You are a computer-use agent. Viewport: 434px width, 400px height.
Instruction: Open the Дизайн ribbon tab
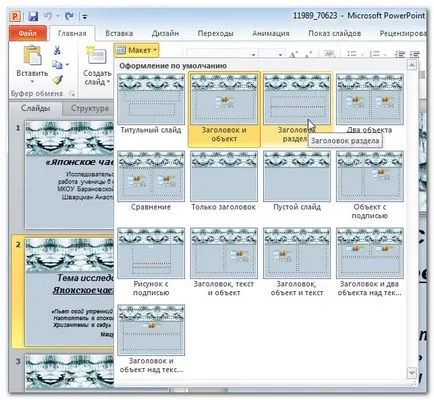[165, 33]
